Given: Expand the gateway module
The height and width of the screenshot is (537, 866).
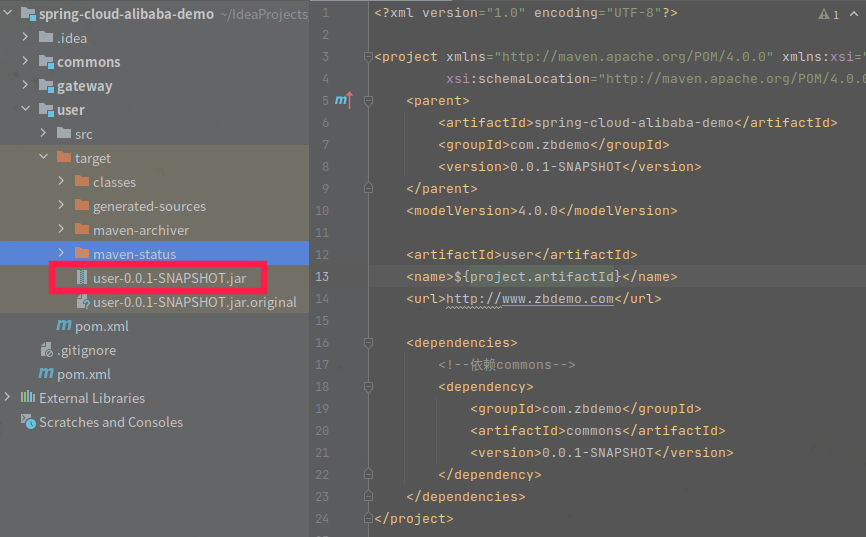Looking at the screenshot, I should (25, 85).
